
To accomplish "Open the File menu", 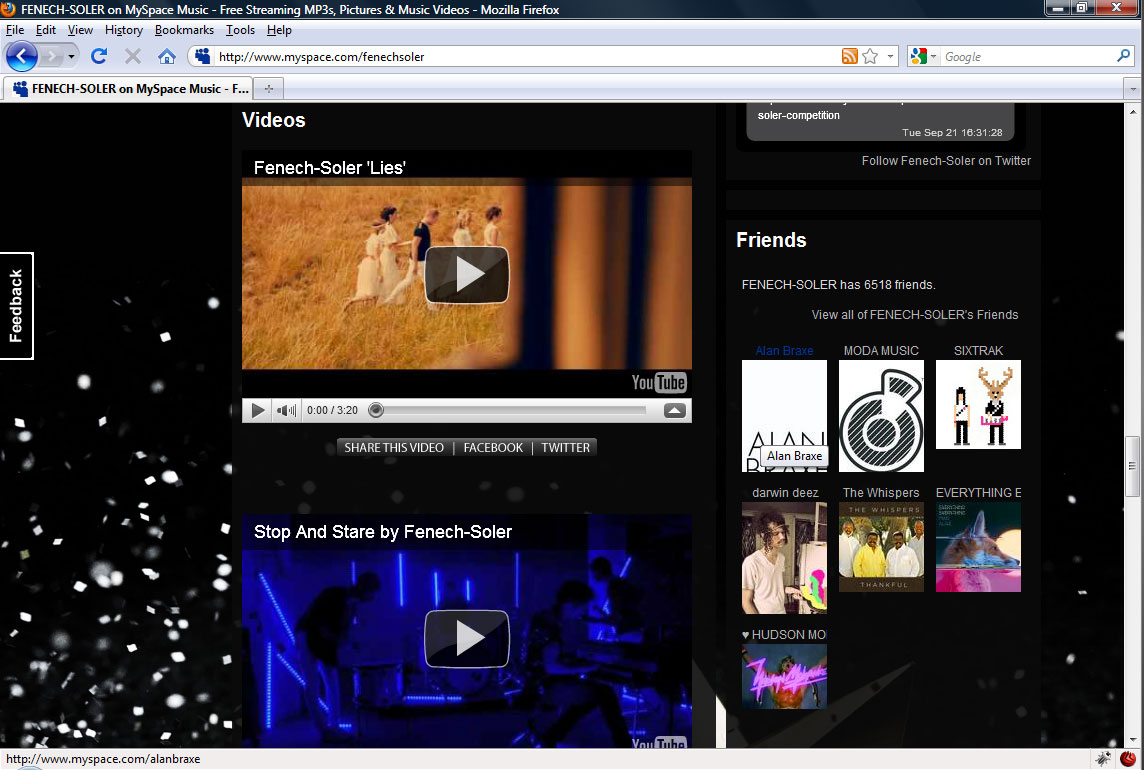I will coord(15,30).
